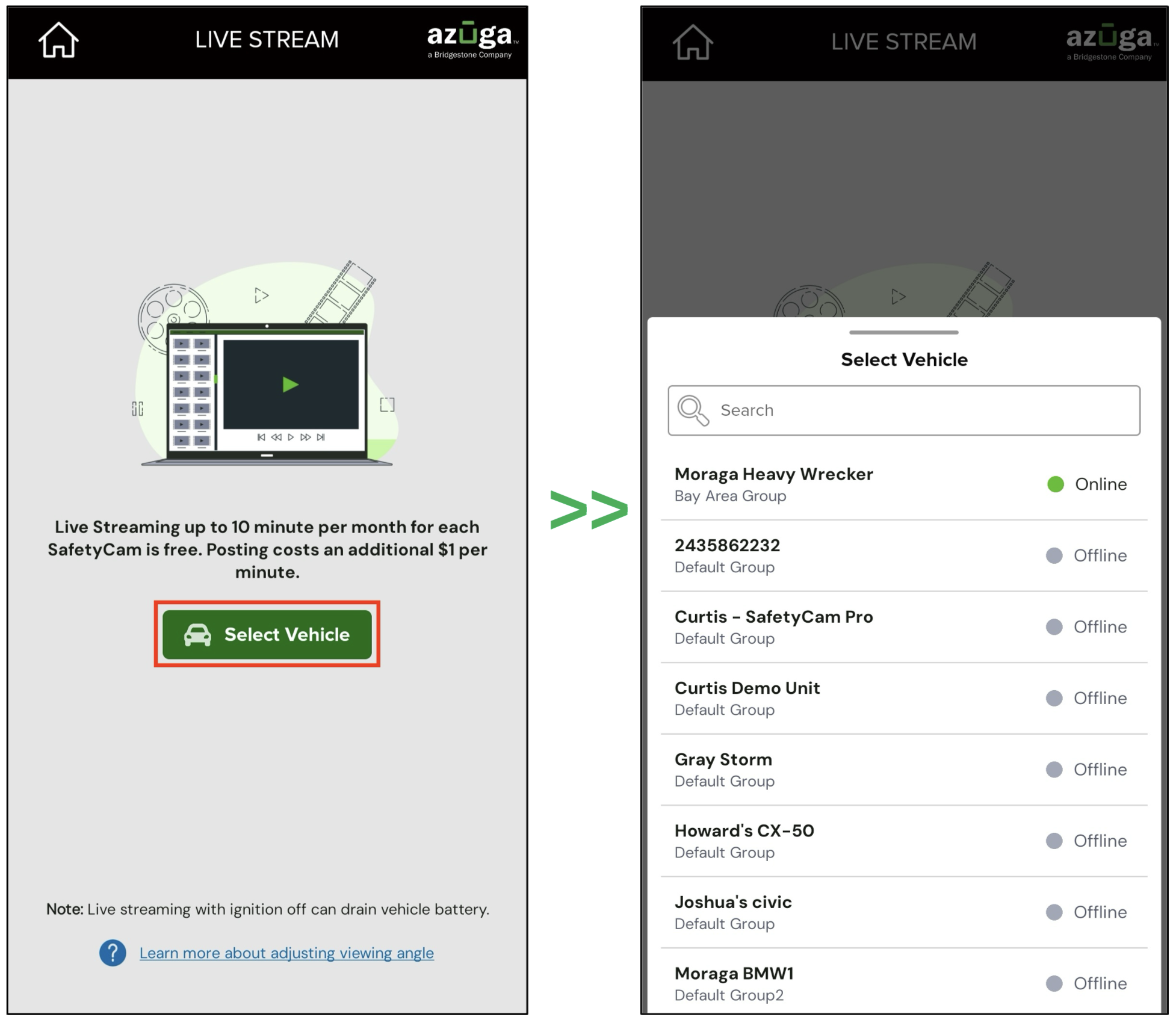This screenshot has width=1176, height=1023.
Task: Click the Azuga logo on left screen
Action: pos(471,41)
